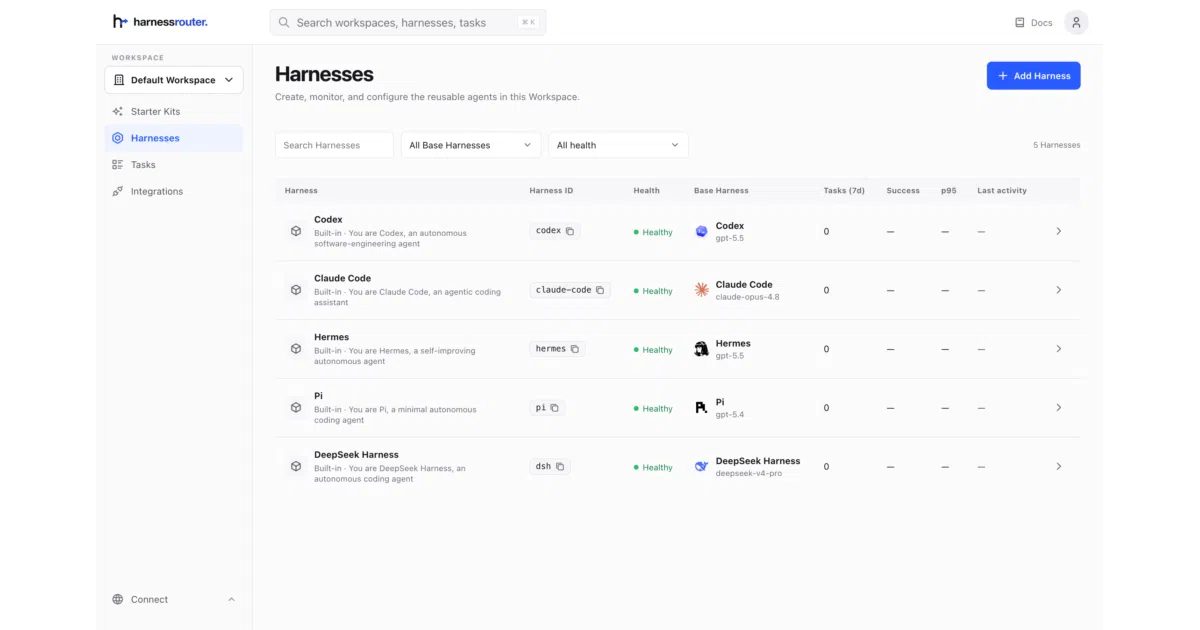Click the Codex row cube icon

(296, 231)
